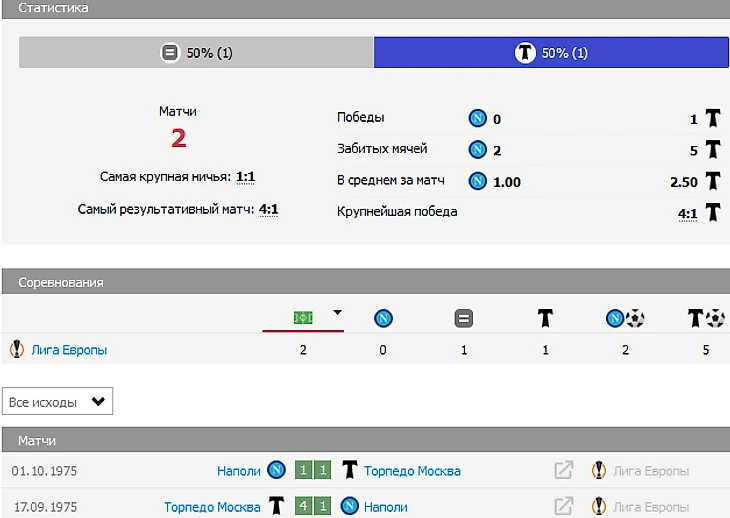
Task: Click Torpedo goals ball icon header
Action: tap(706, 318)
